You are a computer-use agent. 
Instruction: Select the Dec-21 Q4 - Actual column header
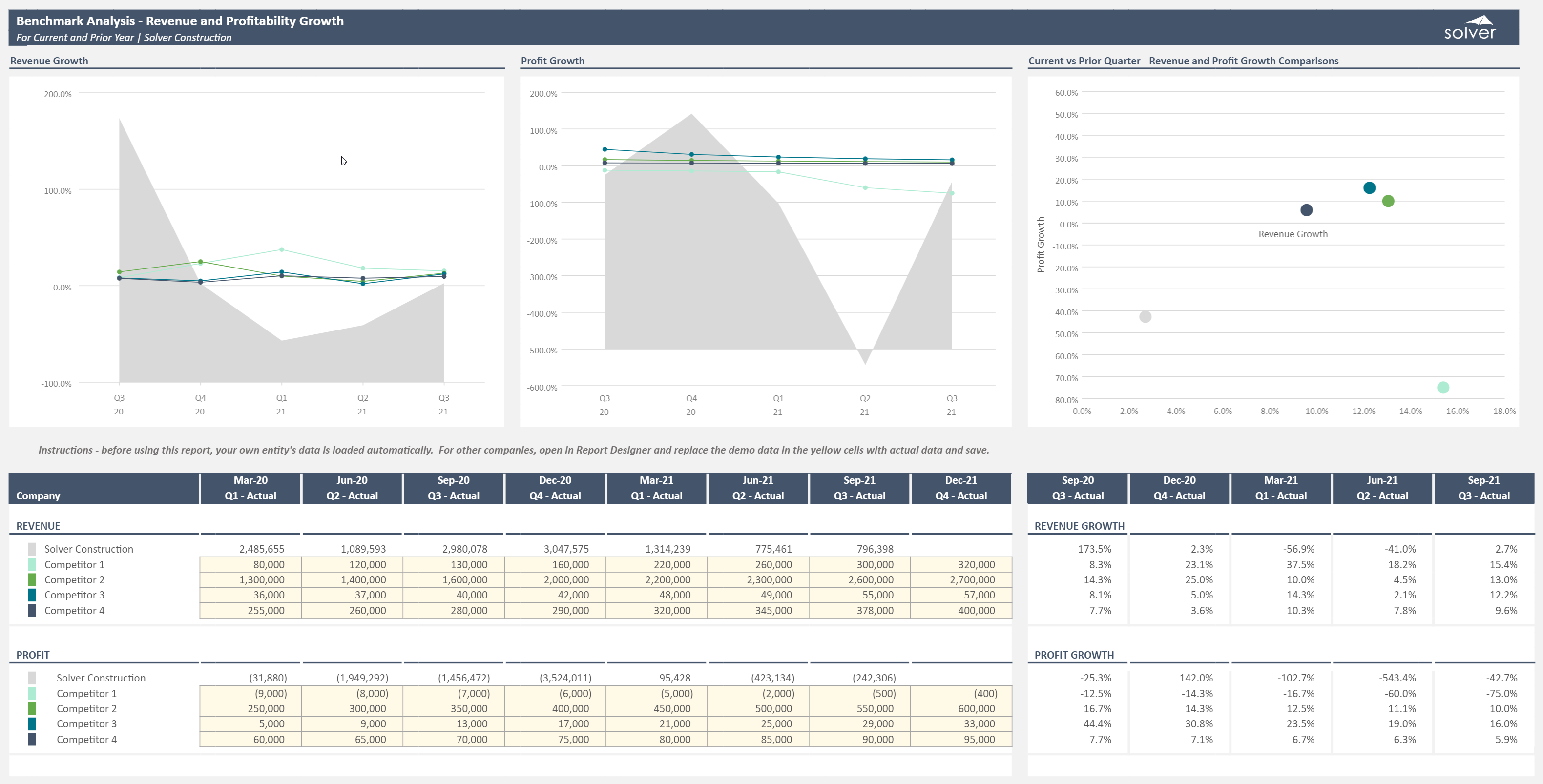tap(961, 488)
